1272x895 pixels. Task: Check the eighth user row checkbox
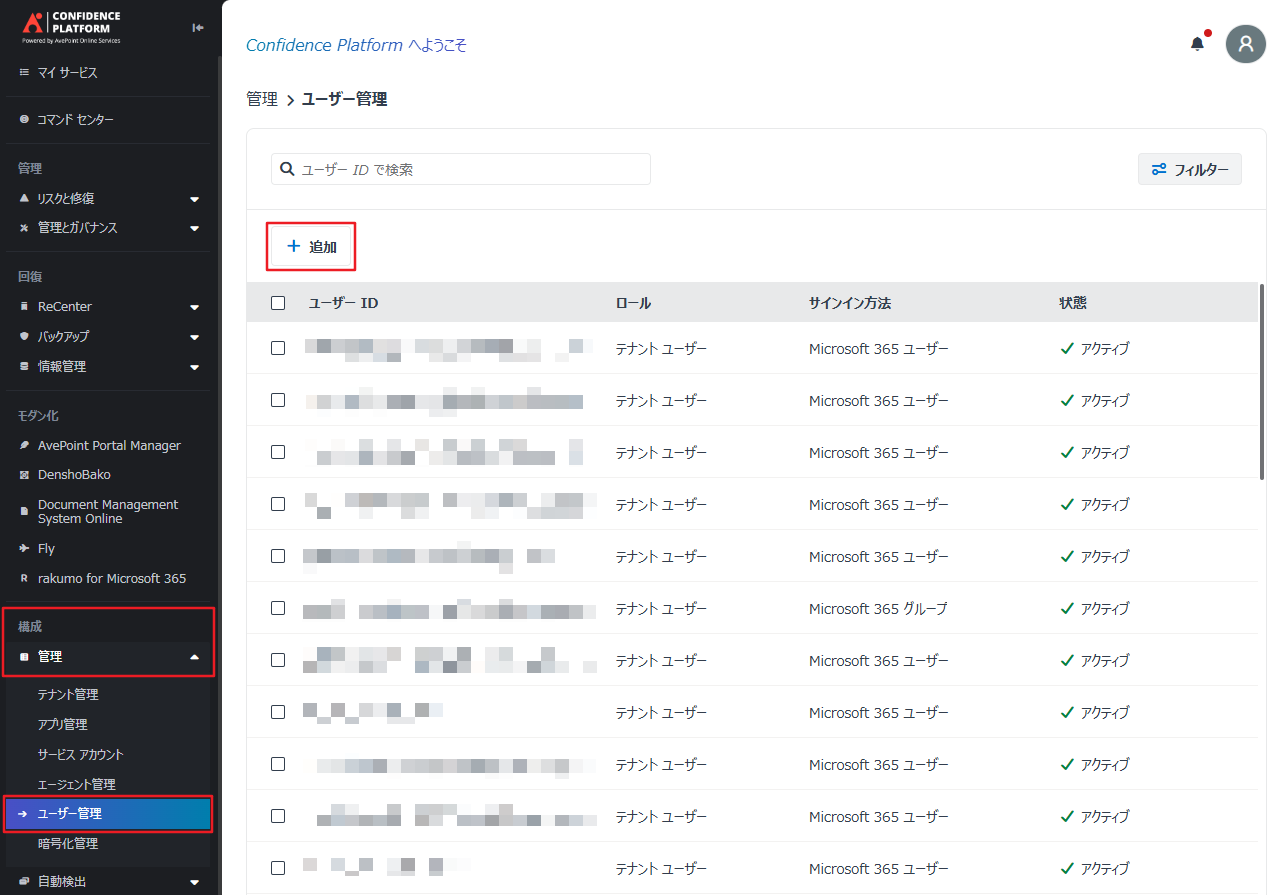coord(278,712)
